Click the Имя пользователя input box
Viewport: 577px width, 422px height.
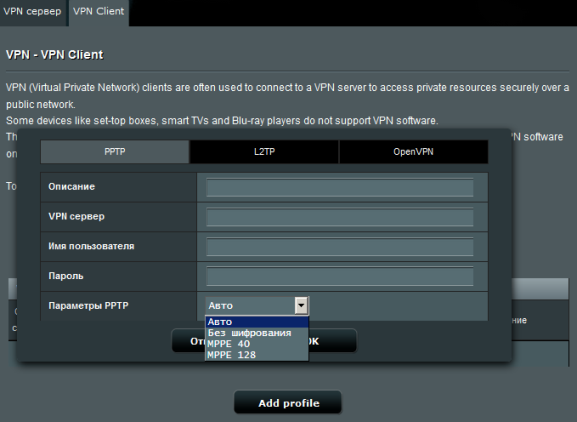pyautogui.click(x=340, y=247)
